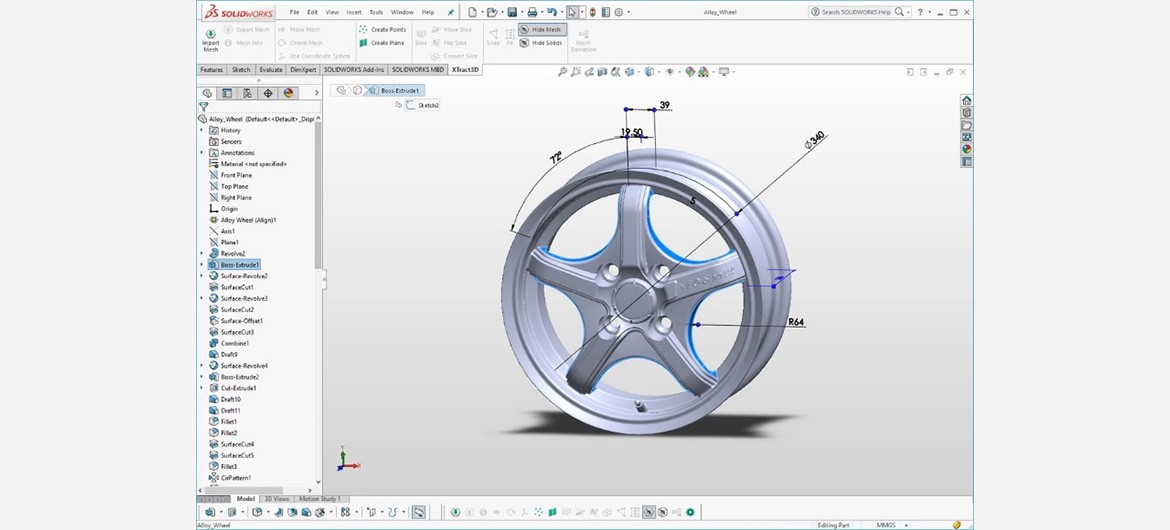Click the Save icon in toolbar
1170x530 pixels.
(512, 12)
